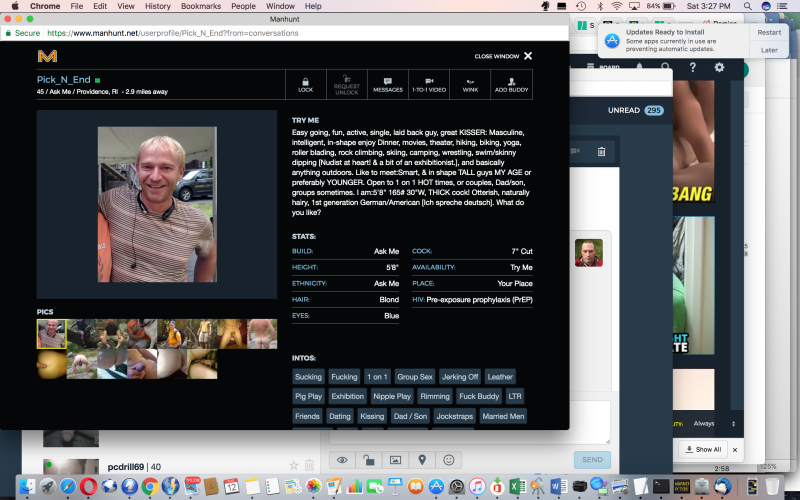Click the browser address bar URL
This screenshot has width=800, height=500.
click(x=173, y=33)
